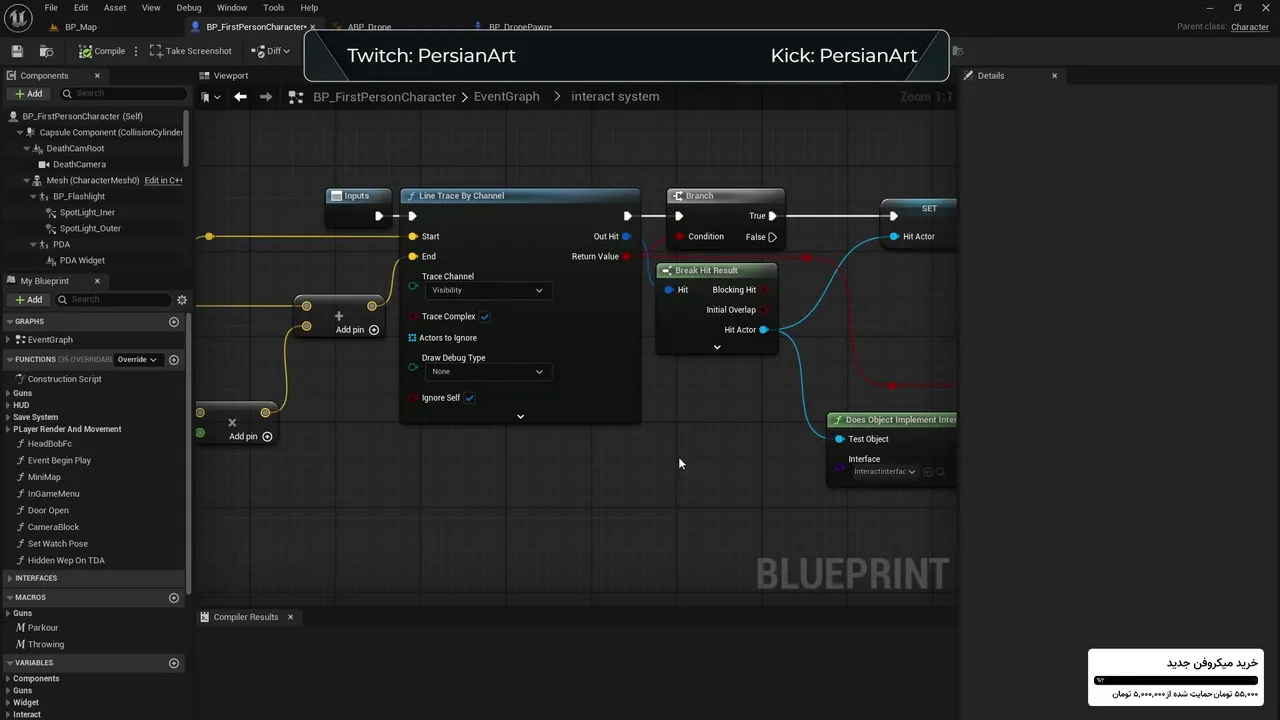
Task: Add a new variable with plus icon
Action: tap(174, 663)
